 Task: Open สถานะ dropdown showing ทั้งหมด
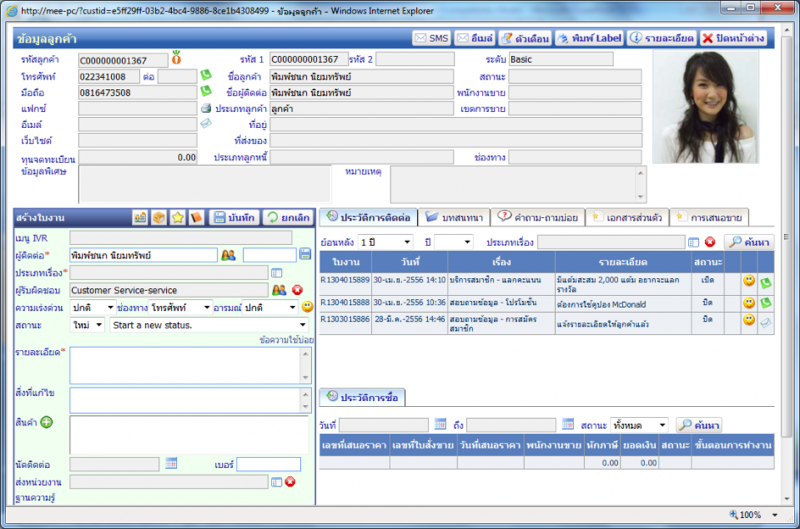coord(639,425)
